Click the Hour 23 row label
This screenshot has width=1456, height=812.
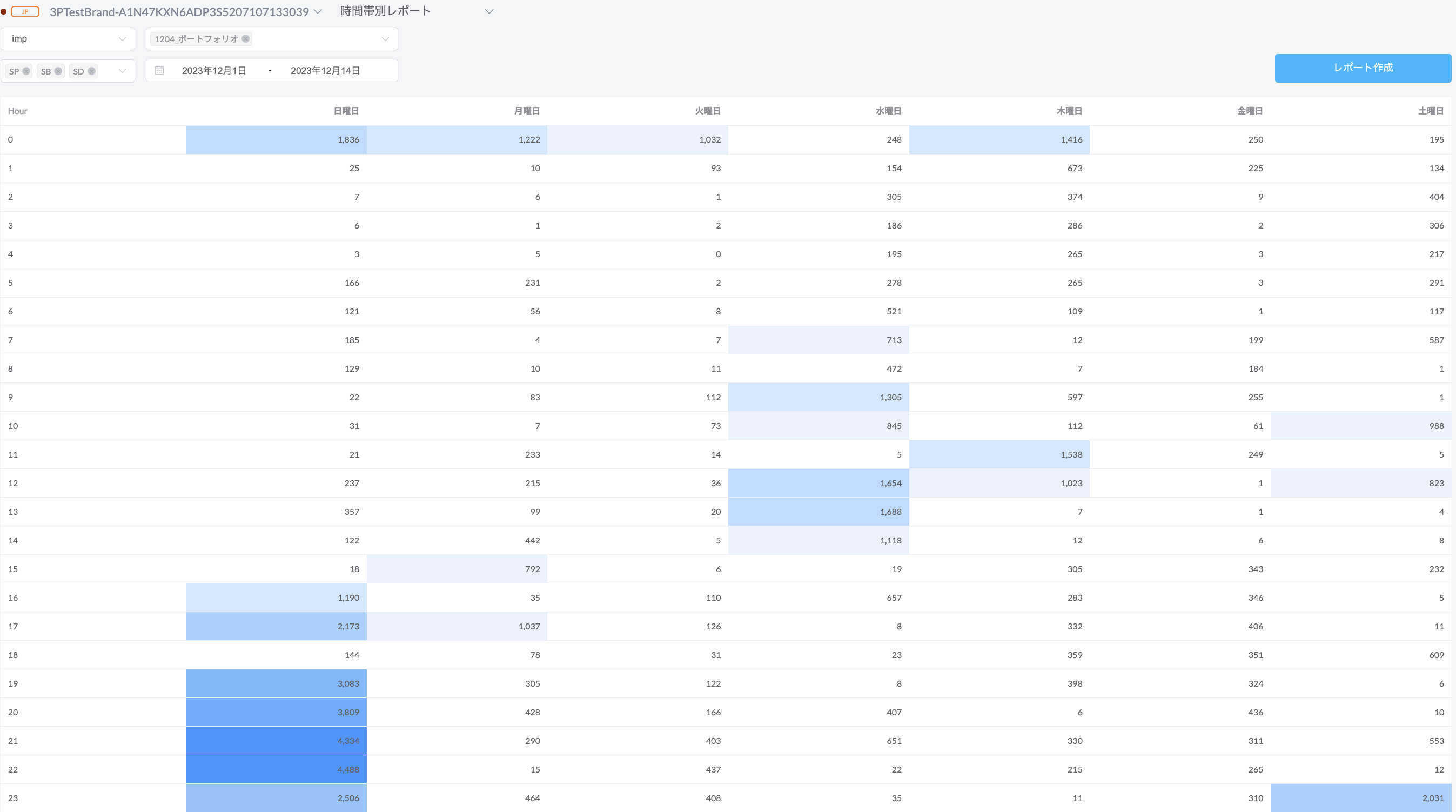click(x=13, y=798)
